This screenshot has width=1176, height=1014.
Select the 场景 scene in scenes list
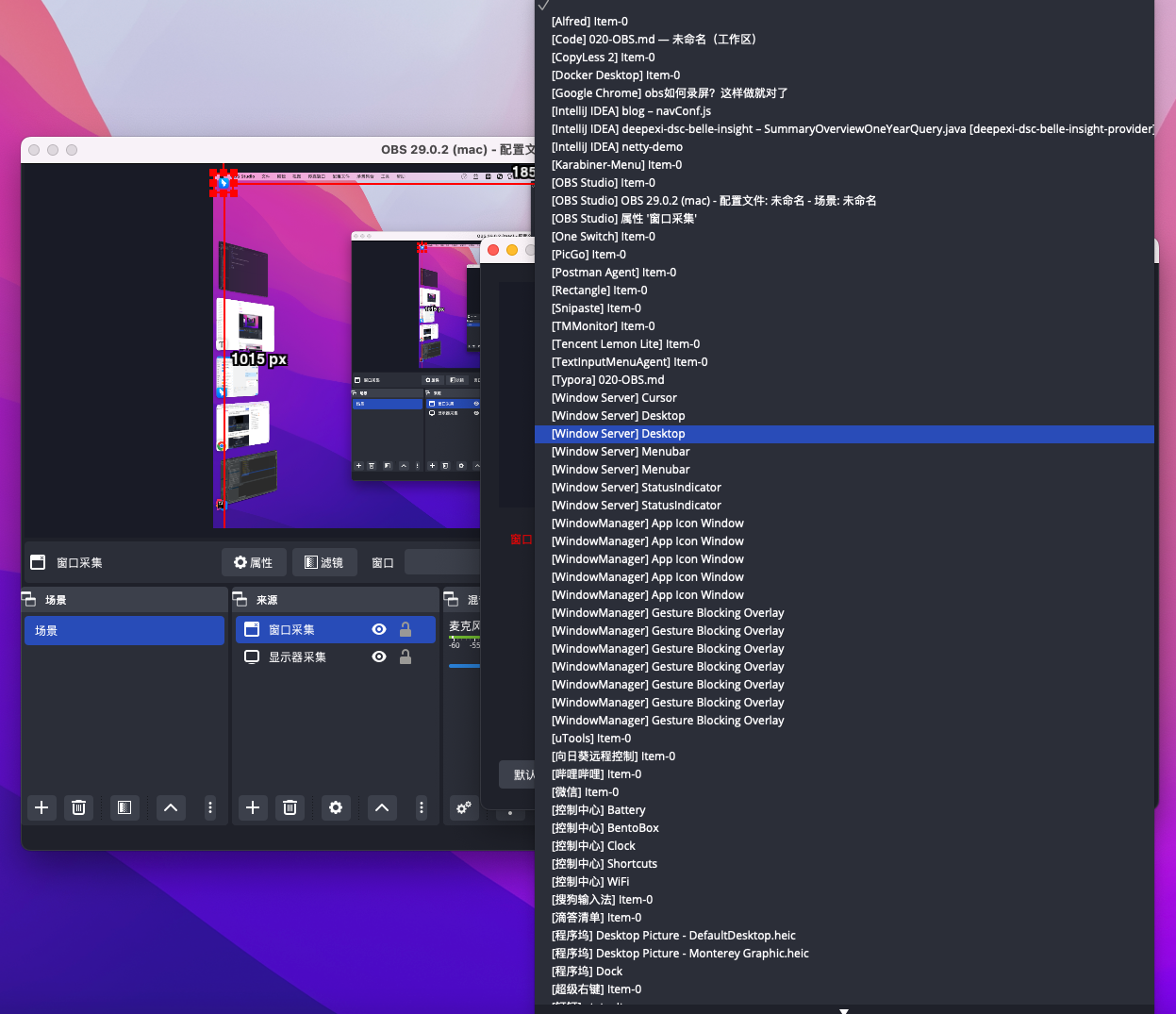point(124,630)
